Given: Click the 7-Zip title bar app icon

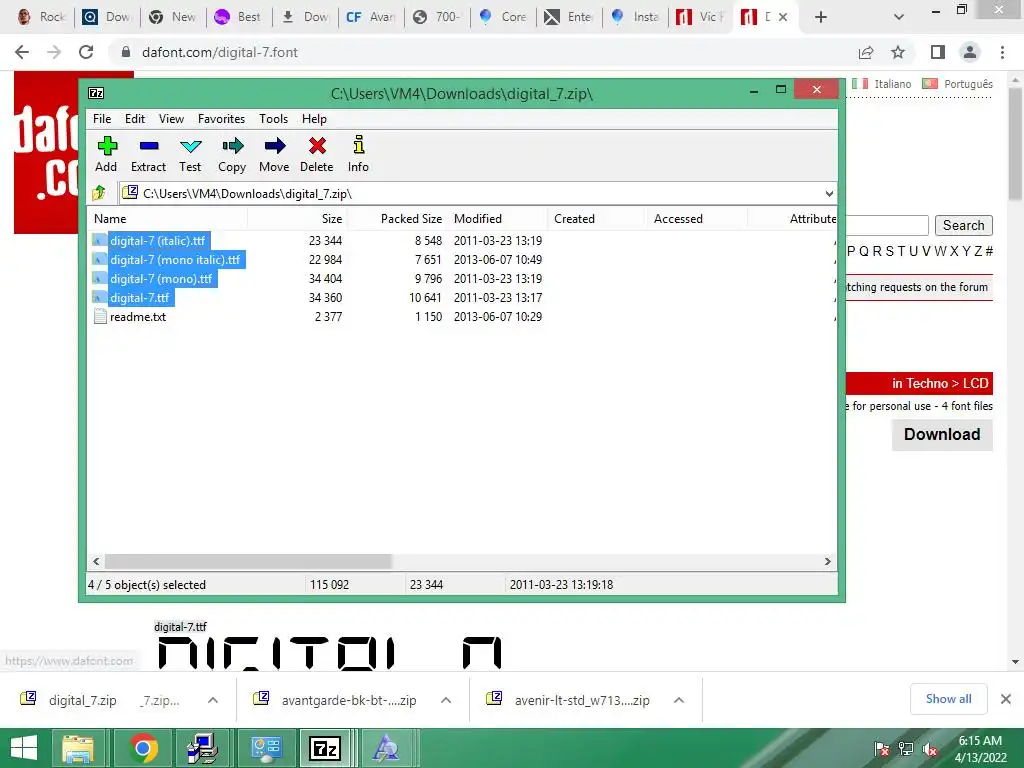Looking at the screenshot, I should 96,93.
